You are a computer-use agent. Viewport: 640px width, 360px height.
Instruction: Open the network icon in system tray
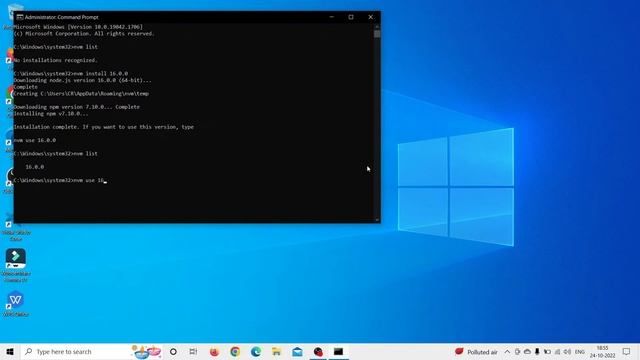(557, 351)
